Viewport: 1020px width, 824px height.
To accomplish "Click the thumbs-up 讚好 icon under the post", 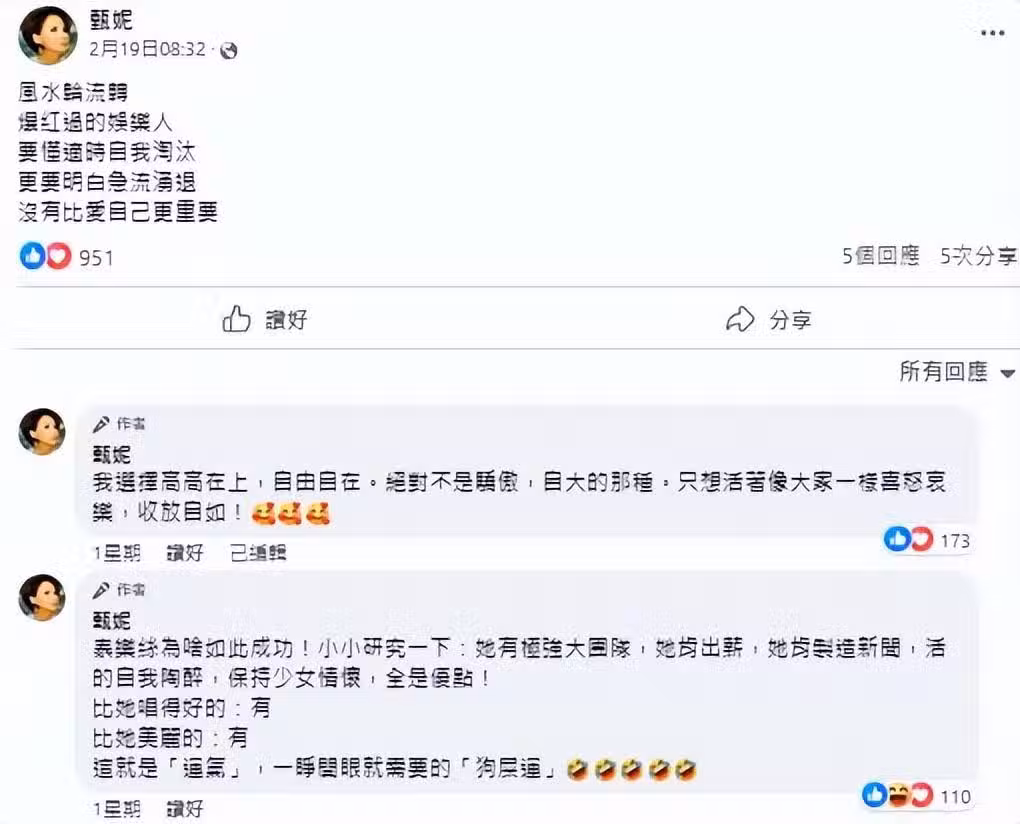I will point(236,319).
